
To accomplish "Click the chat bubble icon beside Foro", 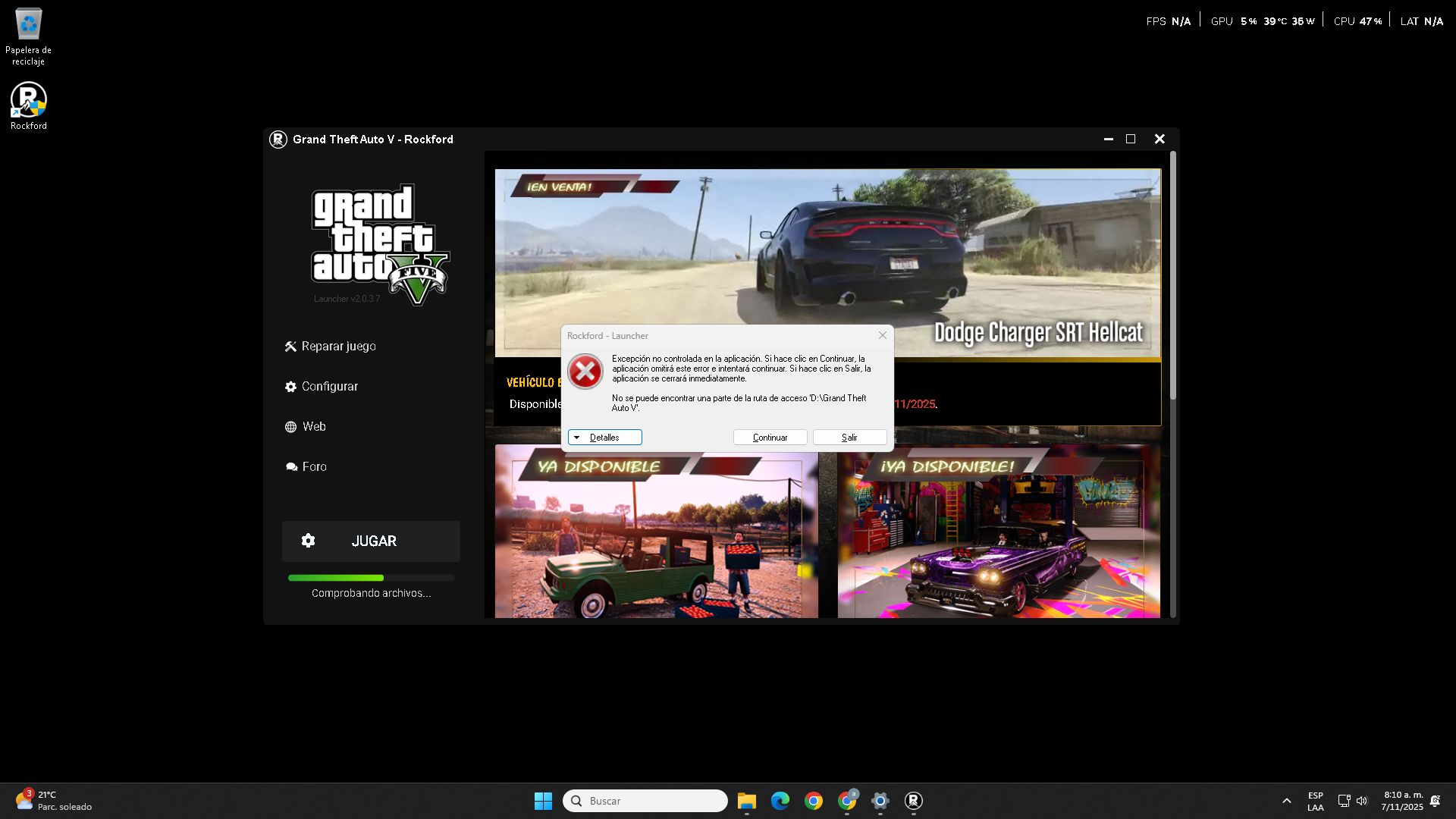I will (291, 467).
